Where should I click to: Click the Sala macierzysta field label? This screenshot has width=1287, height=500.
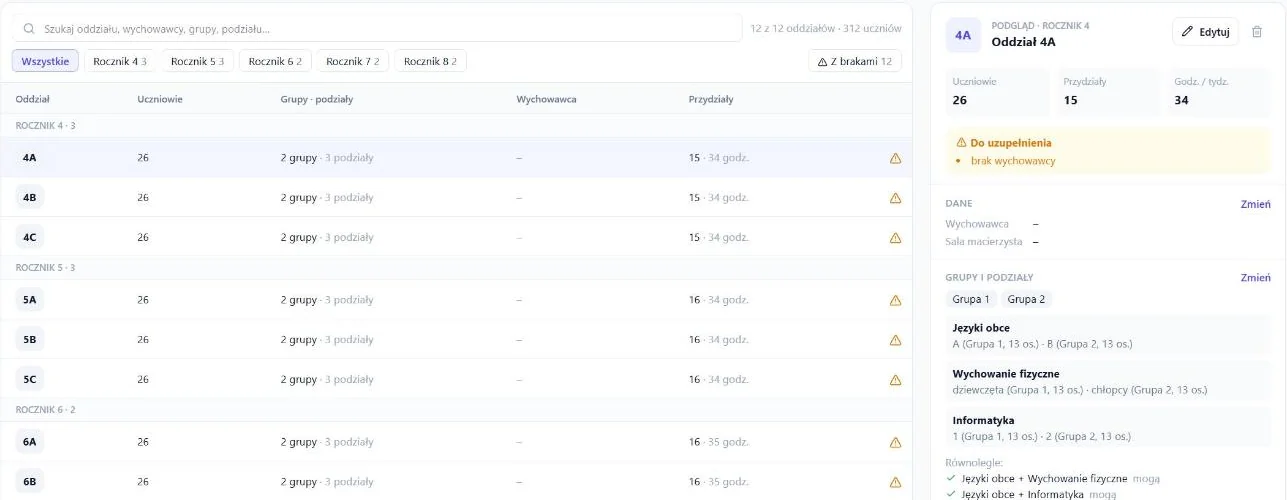(x=985, y=242)
